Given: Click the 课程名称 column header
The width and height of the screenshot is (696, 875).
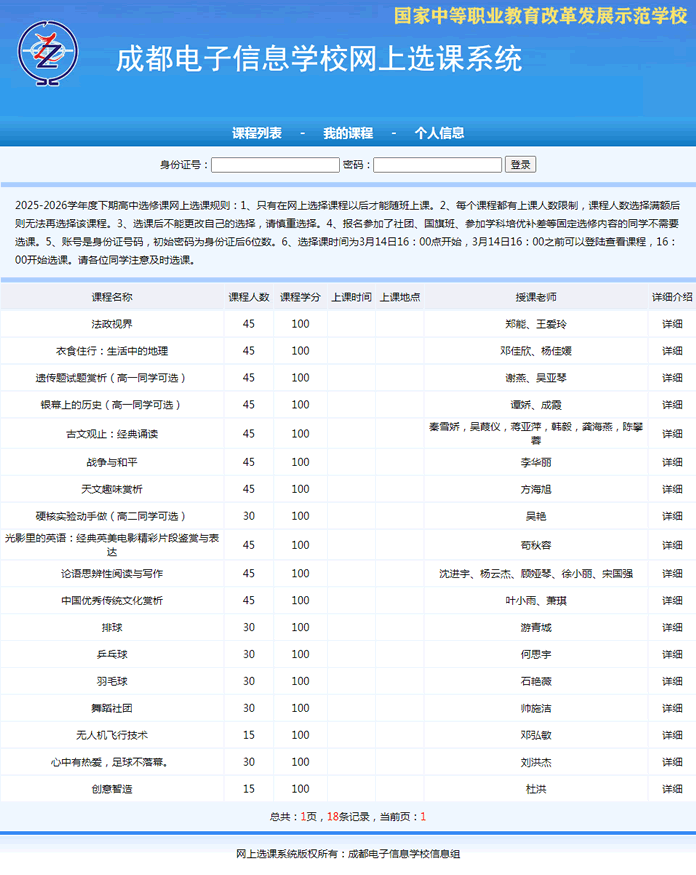Looking at the screenshot, I should (x=112, y=297).
